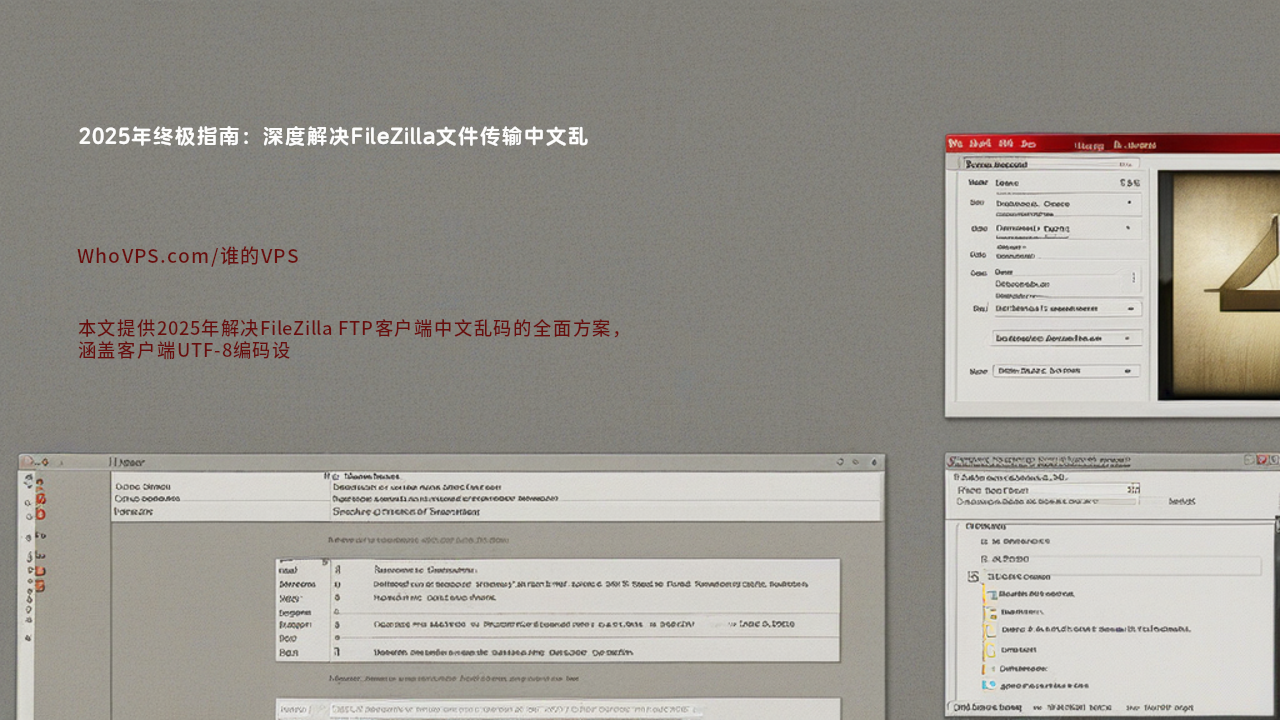
Task: Click the sepia preview image in the settings window
Action: click(x=1219, y=286)
